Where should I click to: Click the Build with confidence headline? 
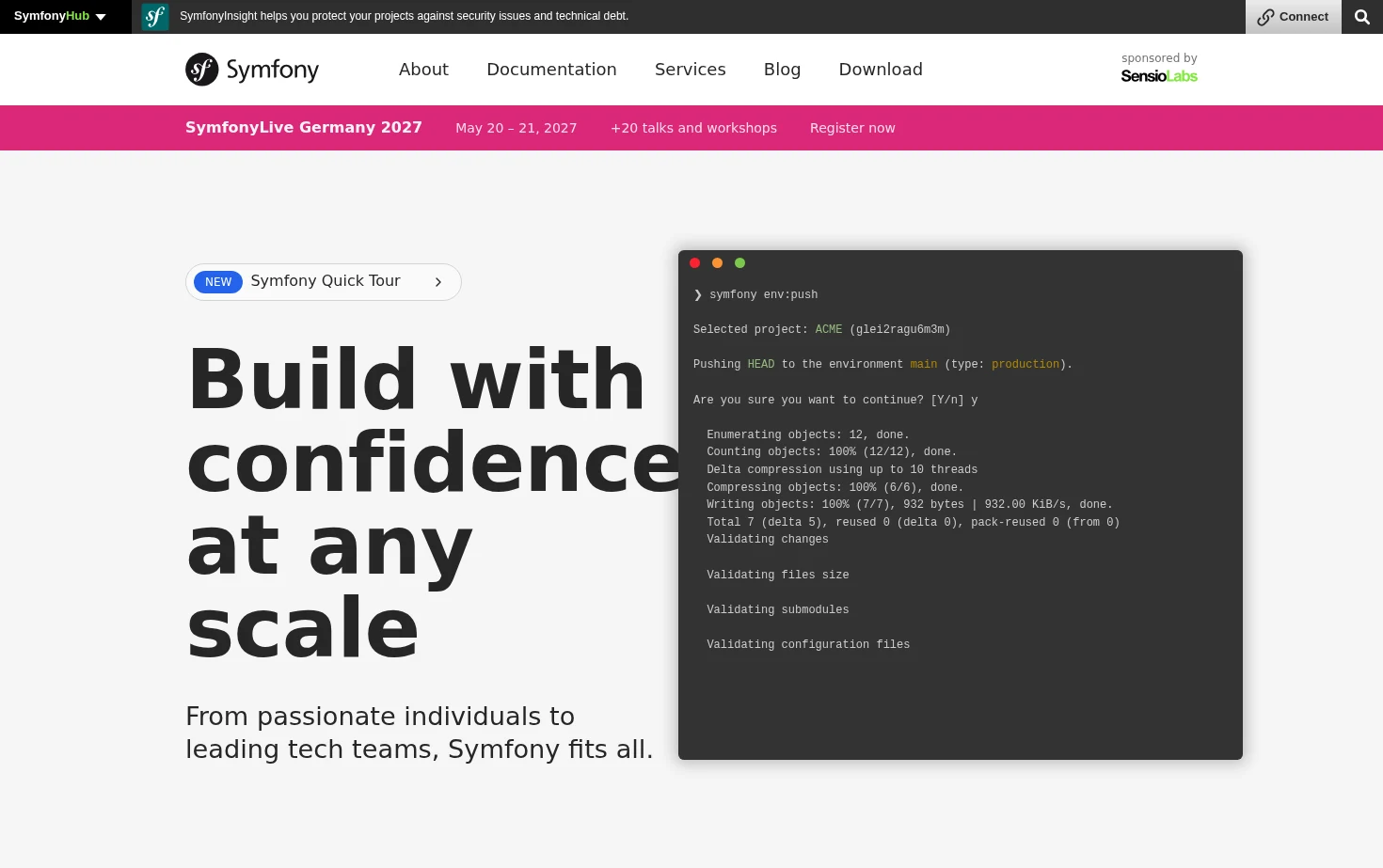pos(433,503)
